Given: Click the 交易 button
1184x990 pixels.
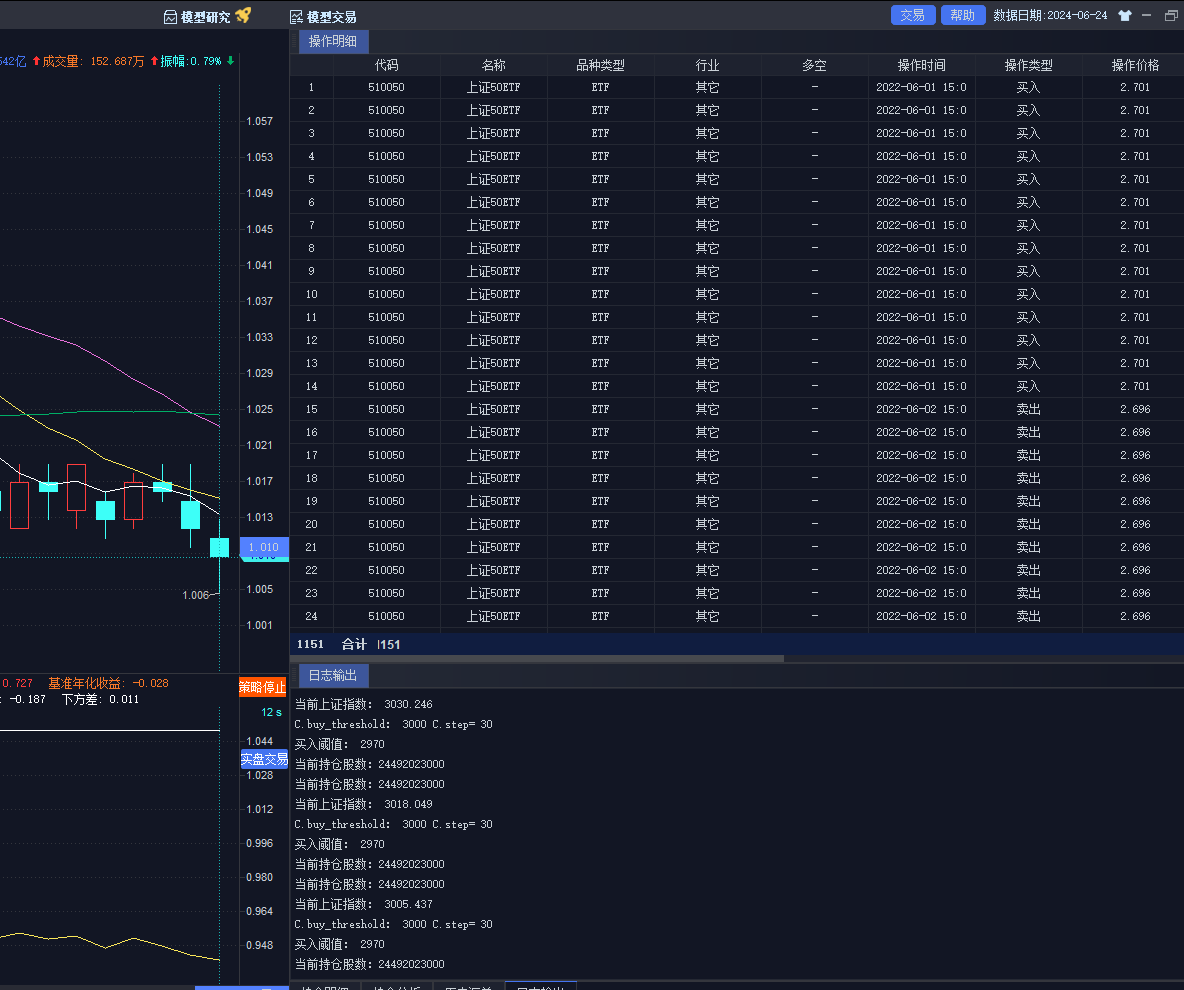Looking at the screenshot, I should click(913, 15).
